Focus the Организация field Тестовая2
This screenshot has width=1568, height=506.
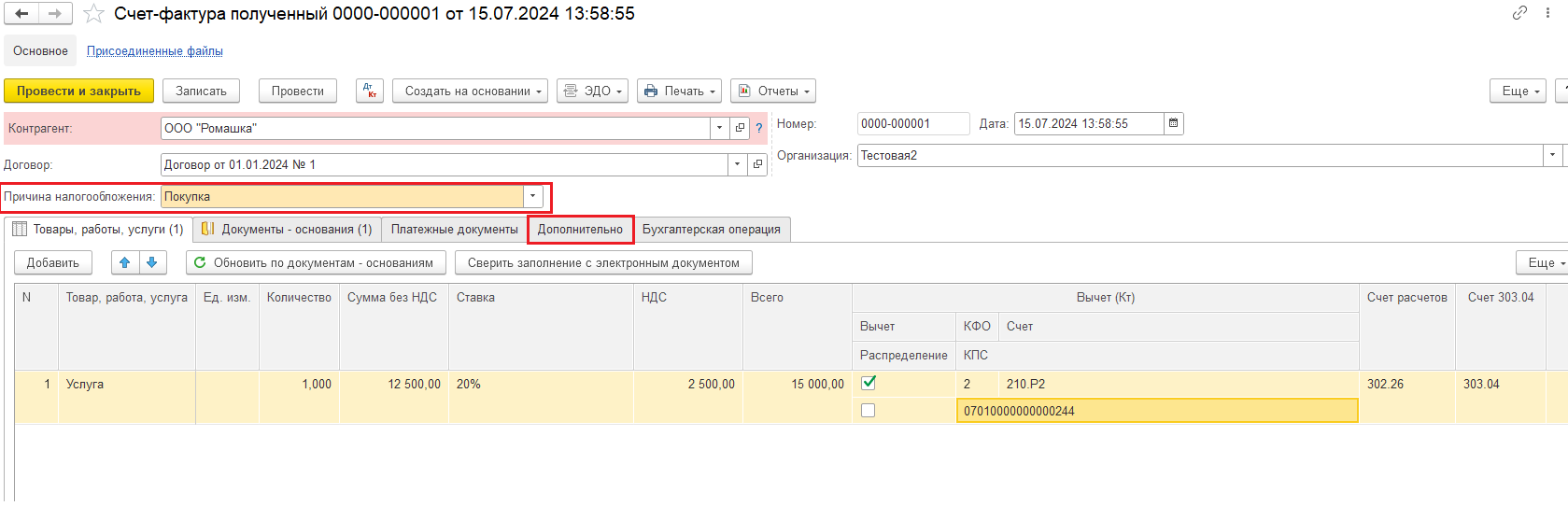click(x=1200, y=155)
